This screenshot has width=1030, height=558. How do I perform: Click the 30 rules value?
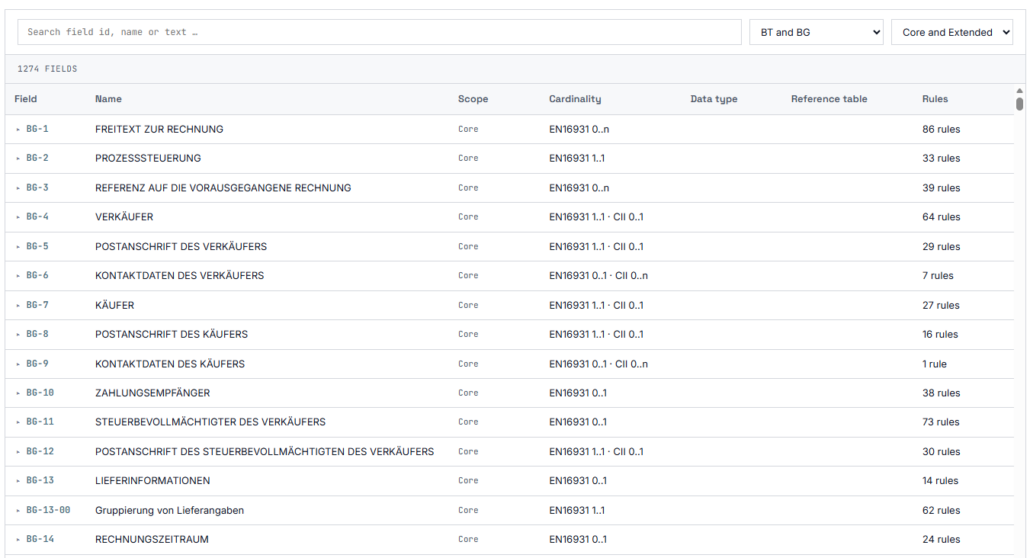coord(941,452)
